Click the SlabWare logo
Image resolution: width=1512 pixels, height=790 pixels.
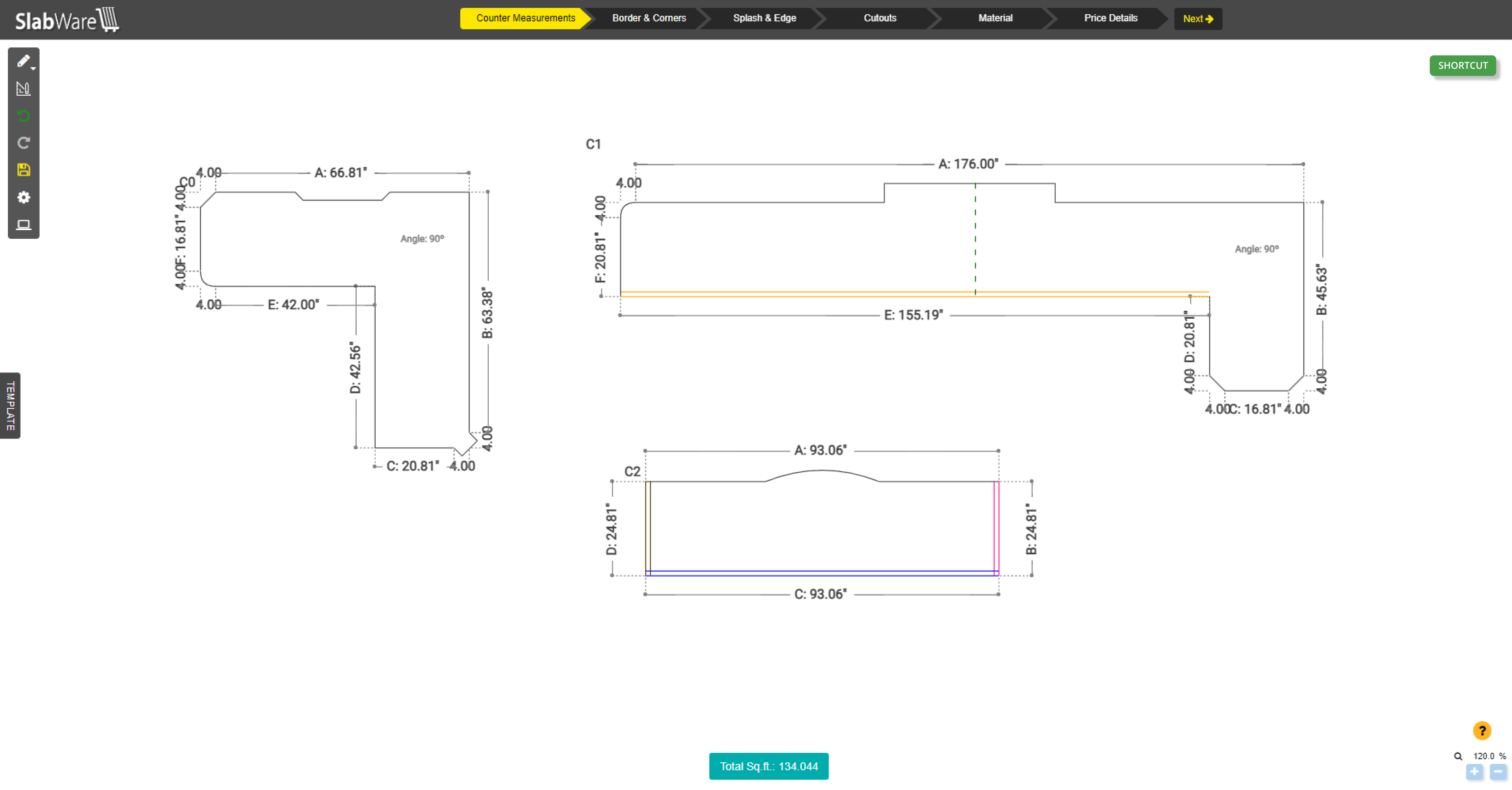pyautogui.click(x=67, y=20)
